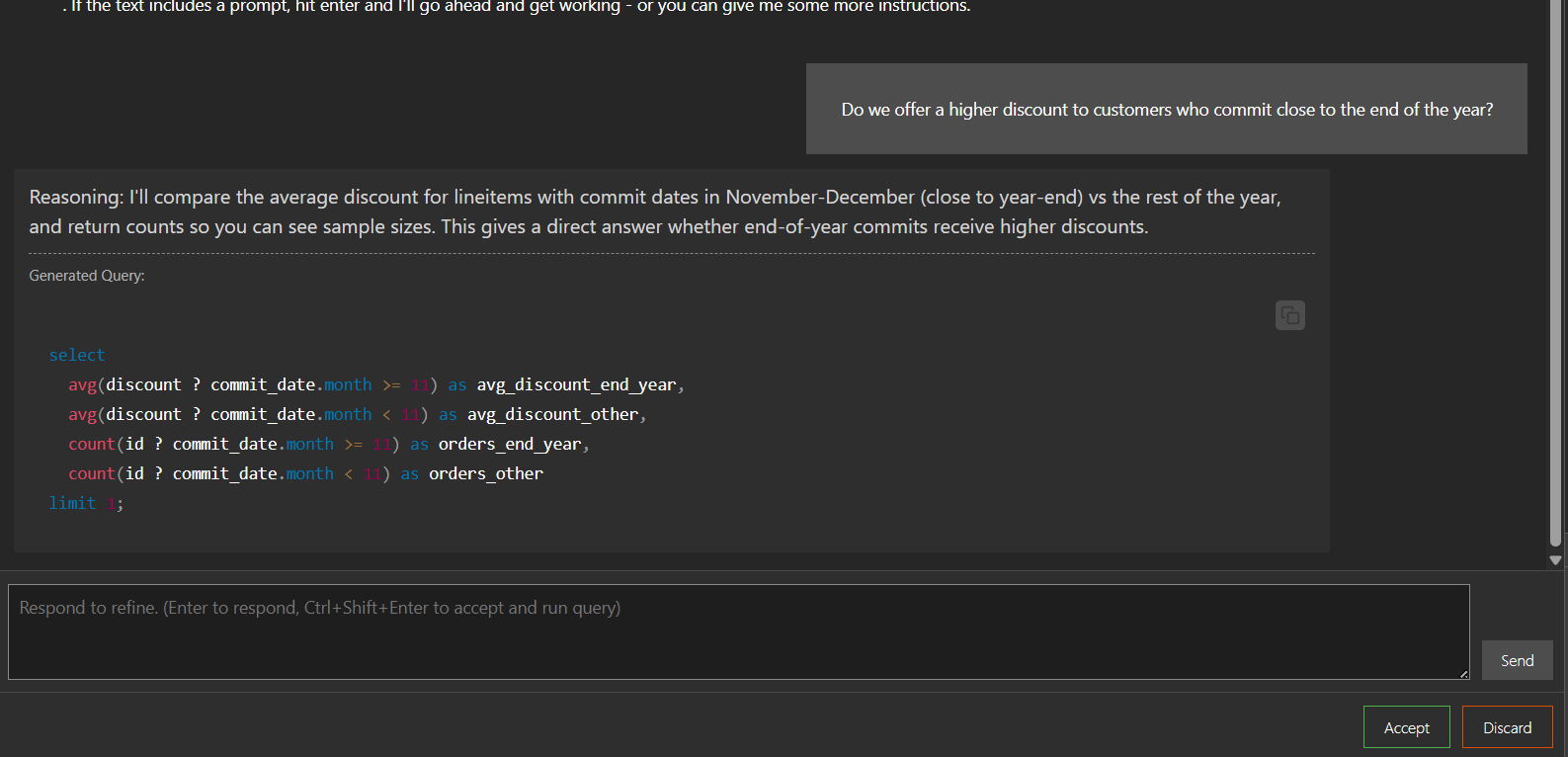This screenshot has height=757, width=1568.
Task: Click the orders_other alias in code
Action: (485, 473)
